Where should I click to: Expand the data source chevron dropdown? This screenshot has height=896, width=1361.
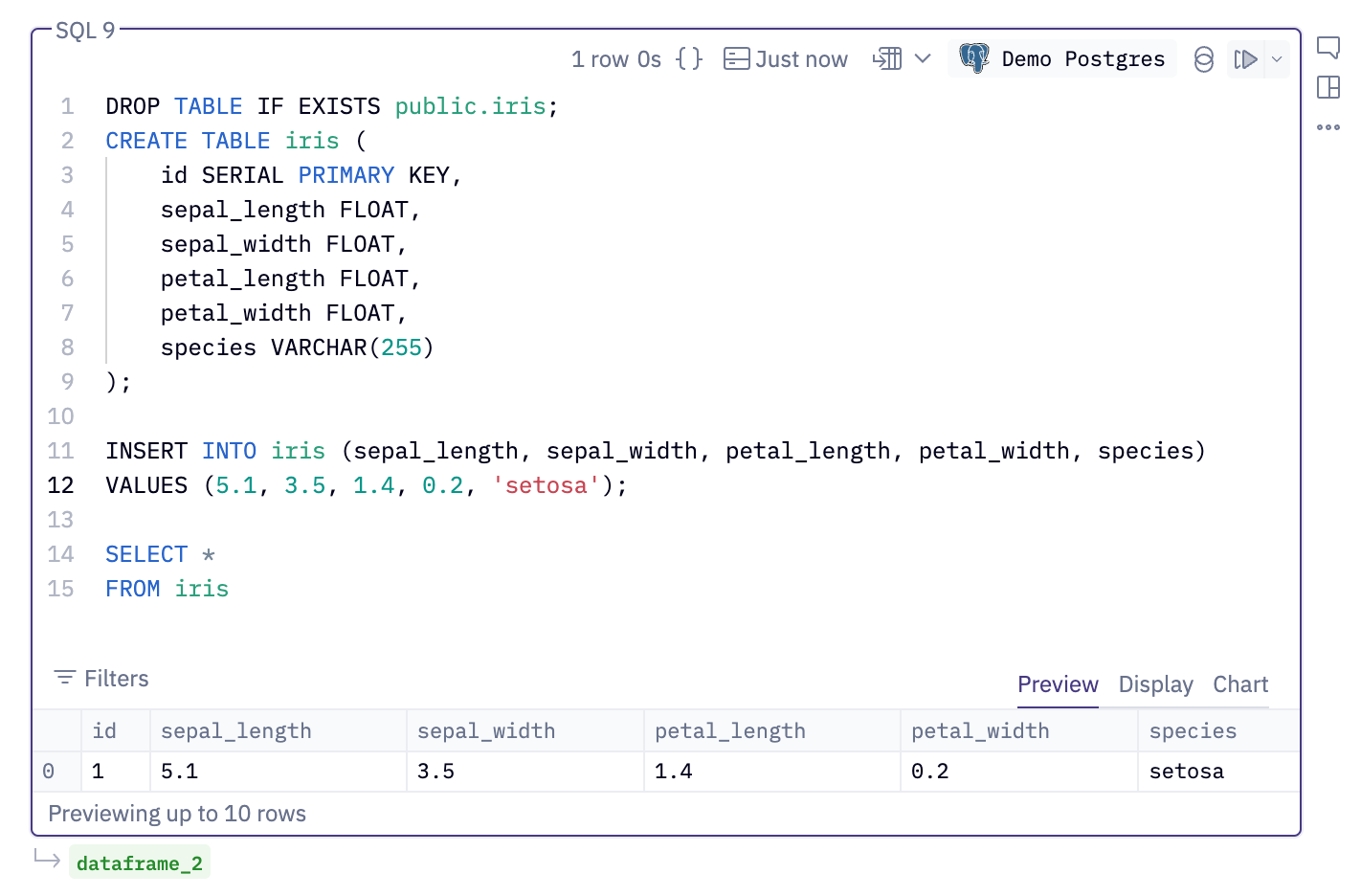[x=923, y=59]
